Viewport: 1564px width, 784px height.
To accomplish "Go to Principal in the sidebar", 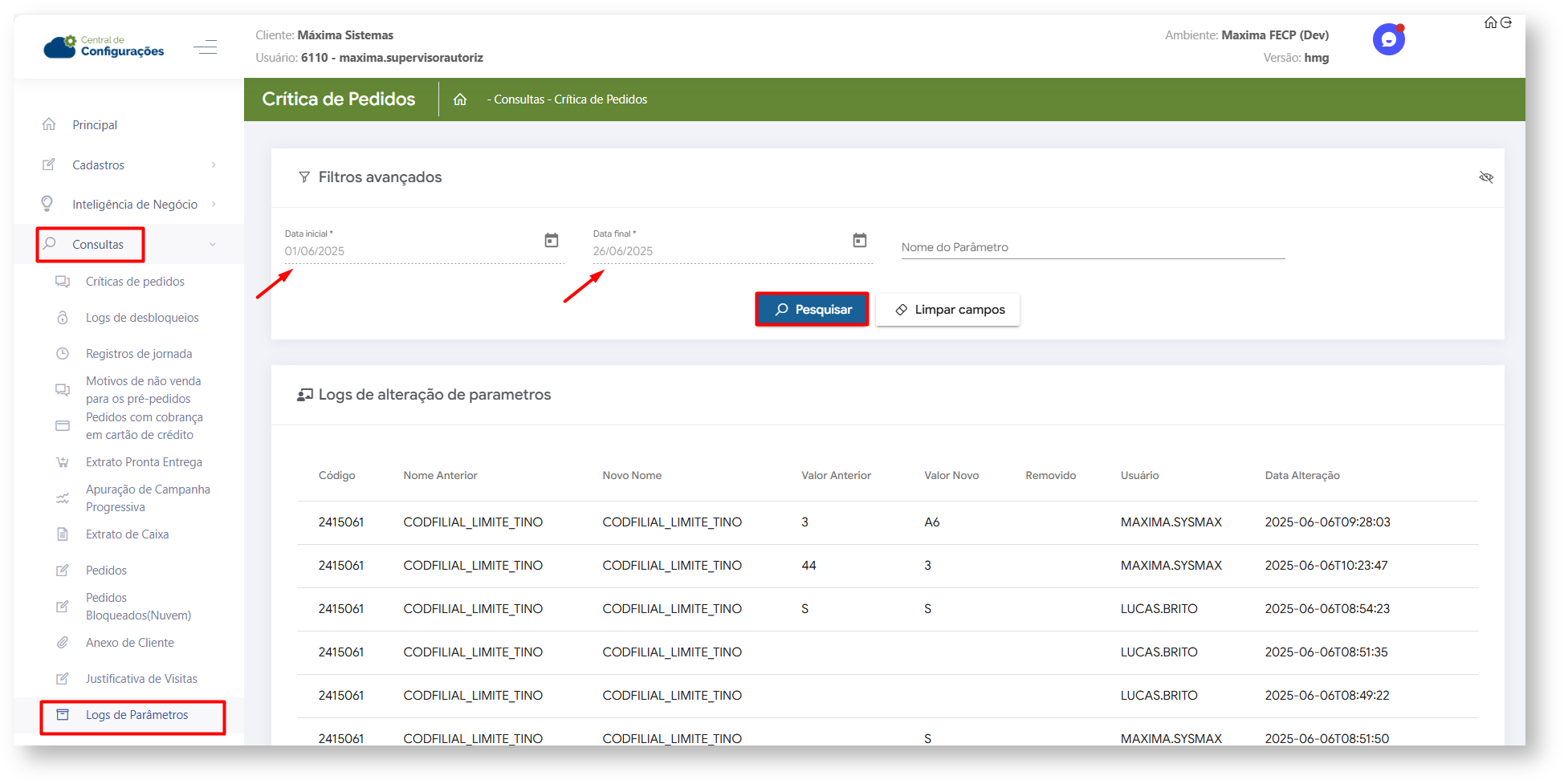I will pyautogui.click(x=95, y=125).
